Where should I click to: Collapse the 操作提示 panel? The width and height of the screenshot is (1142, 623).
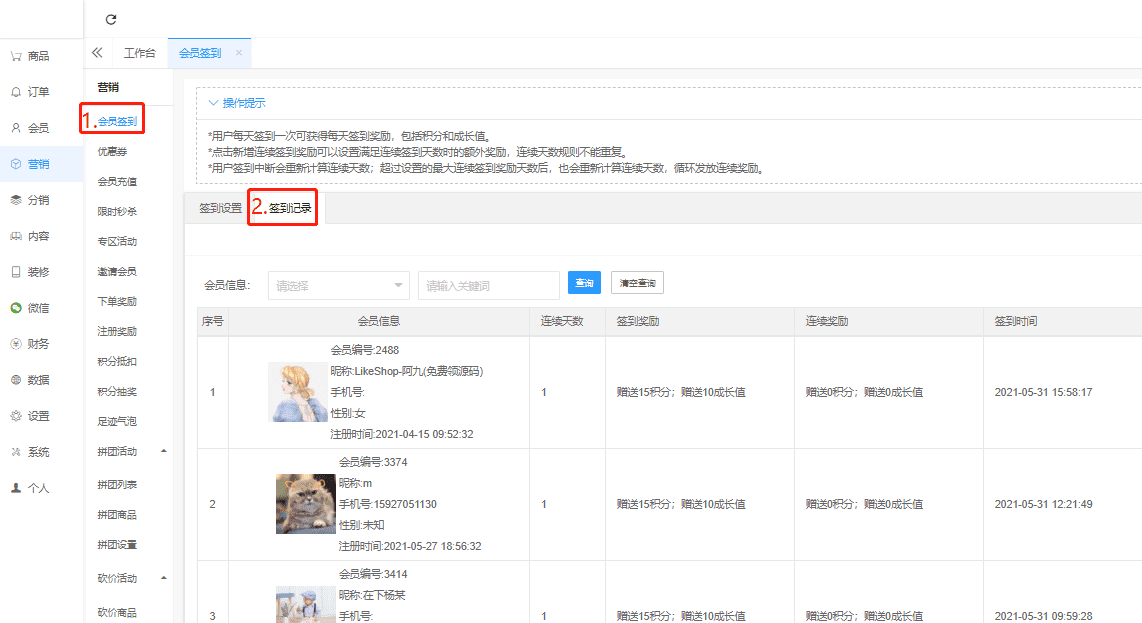coord(214,103)
